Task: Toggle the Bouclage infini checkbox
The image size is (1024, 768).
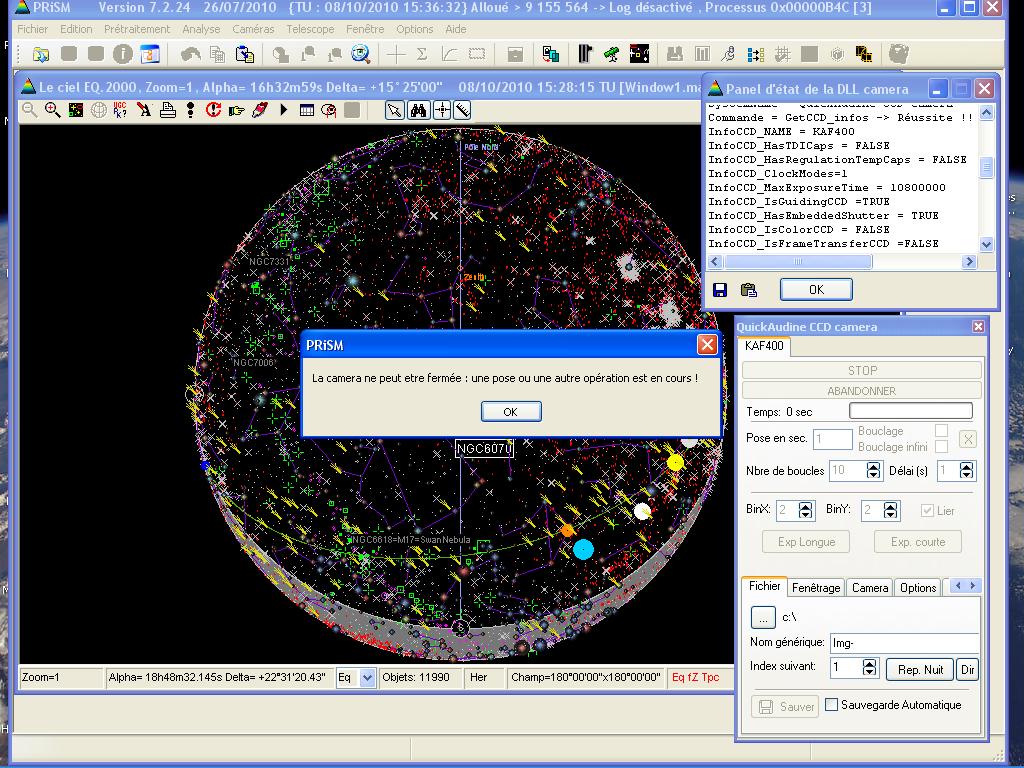Action: click(941, 447)
